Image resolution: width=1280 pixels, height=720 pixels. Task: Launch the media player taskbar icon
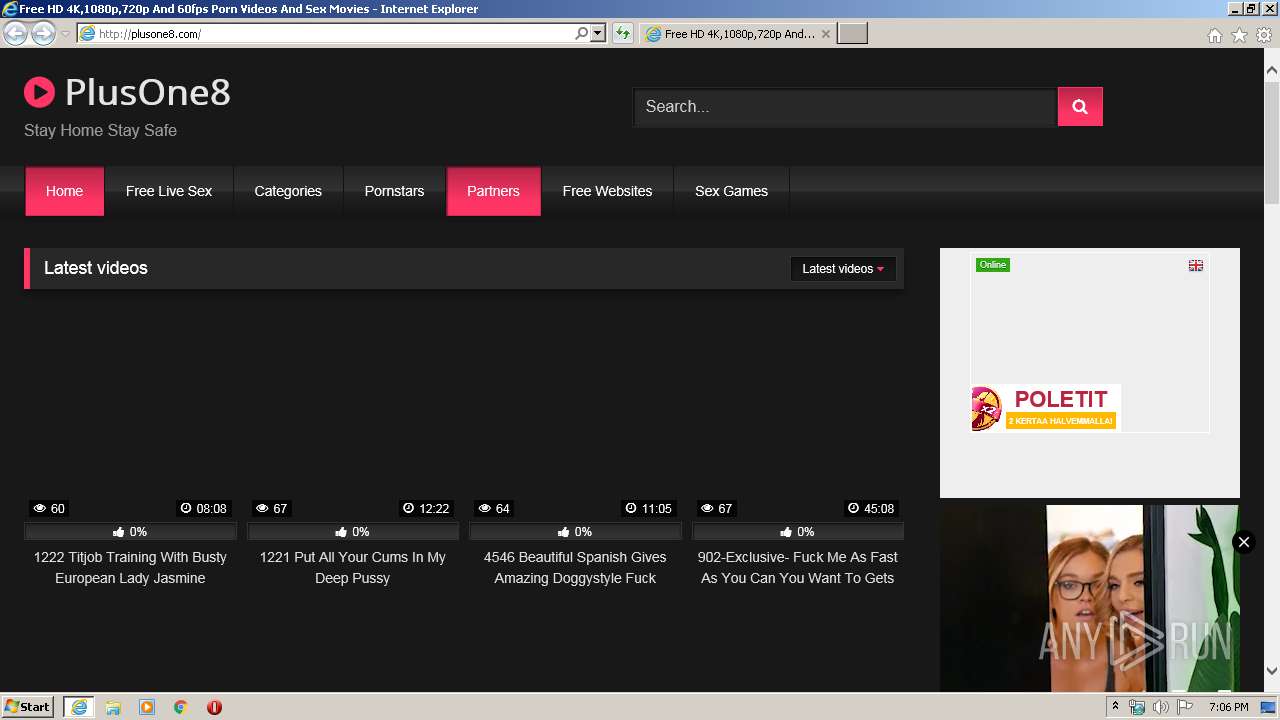coord(147,707)
